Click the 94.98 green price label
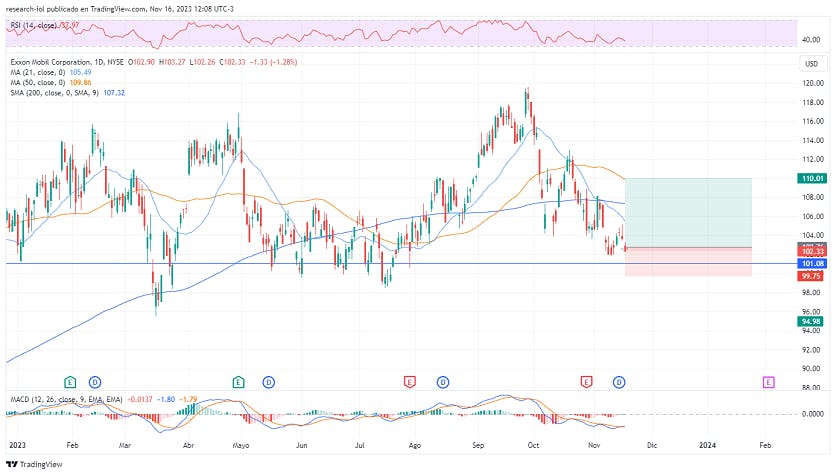This screenshot has height=475, width=836. 812,321
